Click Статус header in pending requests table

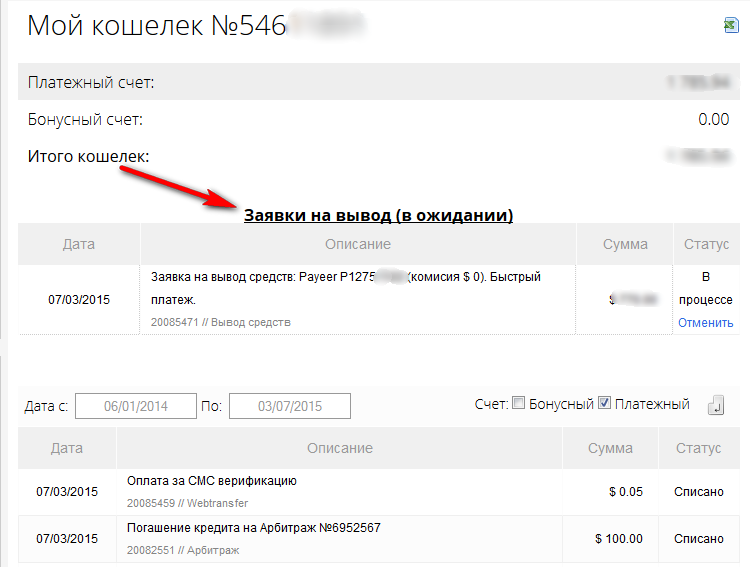click(706, 244)
